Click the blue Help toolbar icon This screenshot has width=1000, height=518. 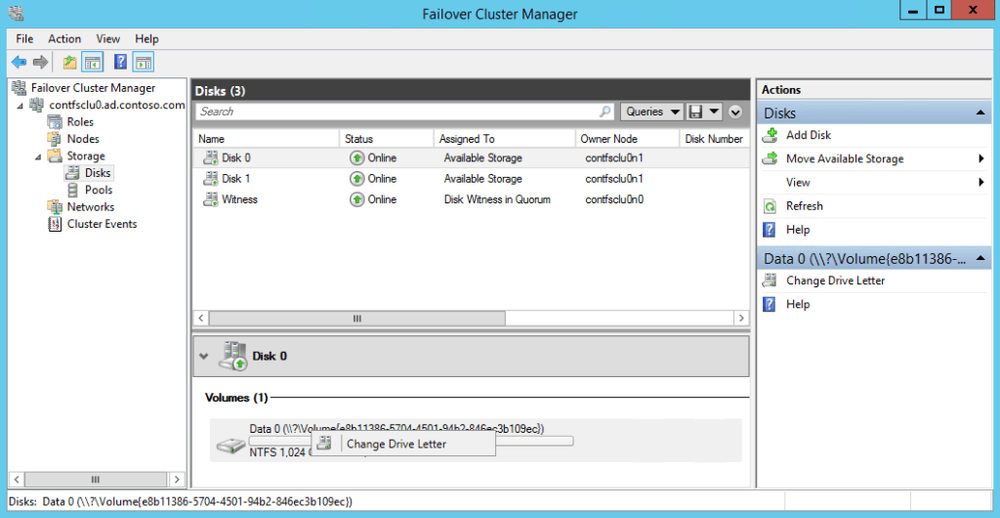click(121, 63)
